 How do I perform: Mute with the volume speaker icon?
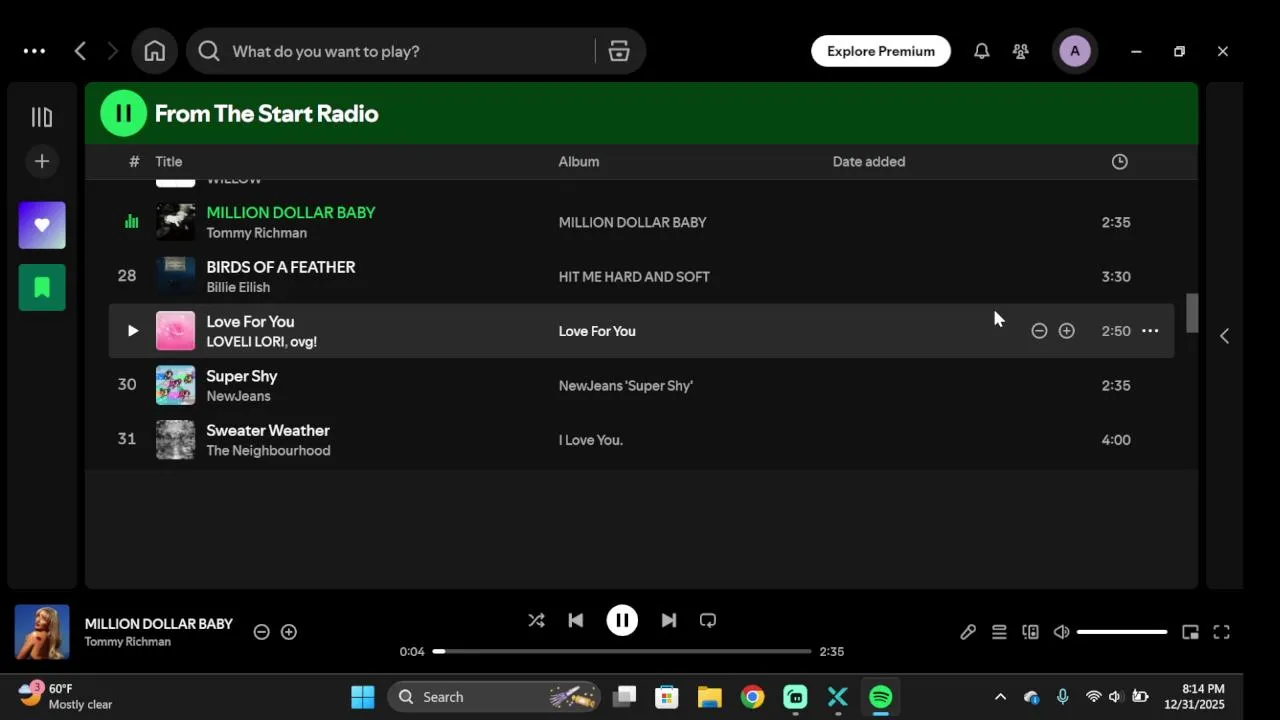point(1061,632)
